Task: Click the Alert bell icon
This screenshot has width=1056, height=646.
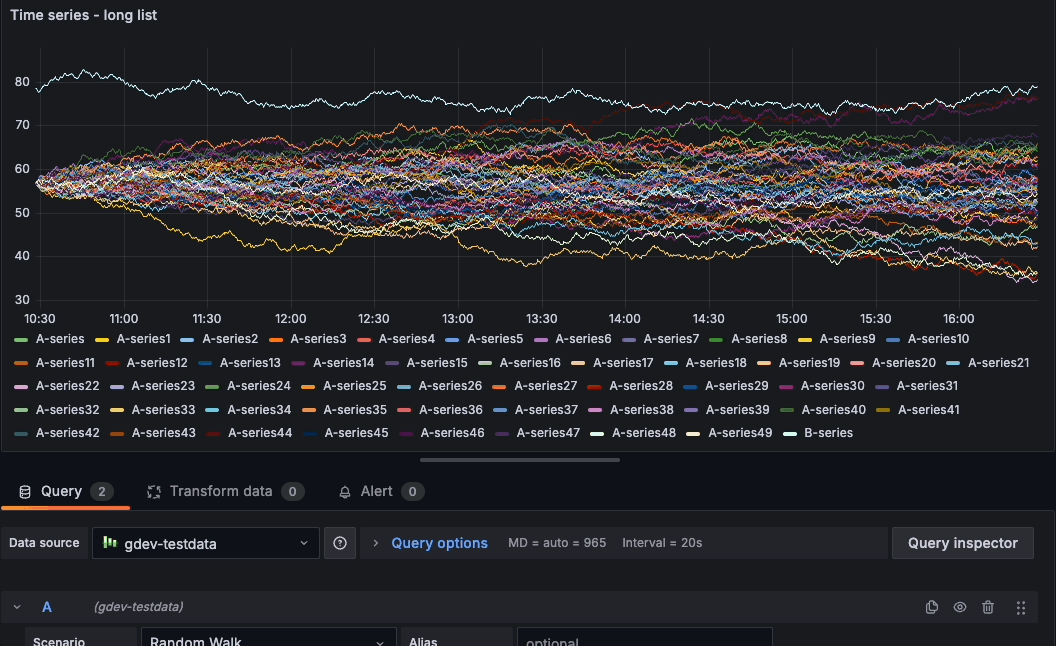Action: [345, 492]
